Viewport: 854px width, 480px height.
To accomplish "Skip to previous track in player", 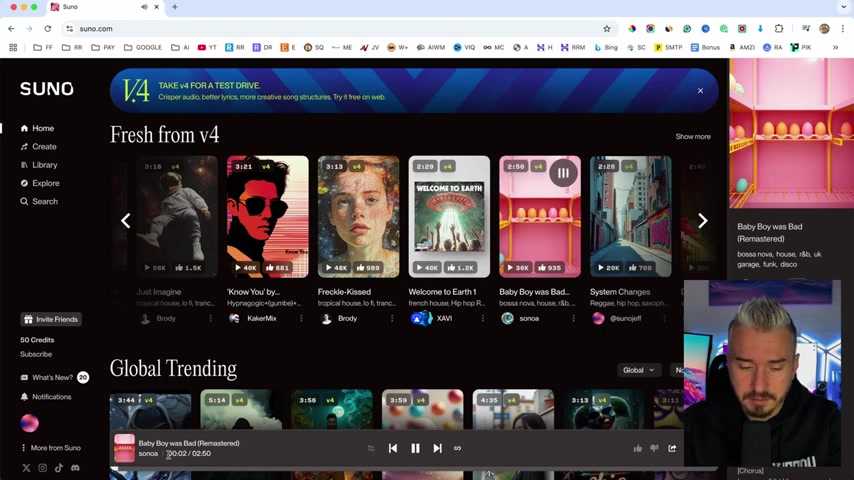I will coord(393,448).
